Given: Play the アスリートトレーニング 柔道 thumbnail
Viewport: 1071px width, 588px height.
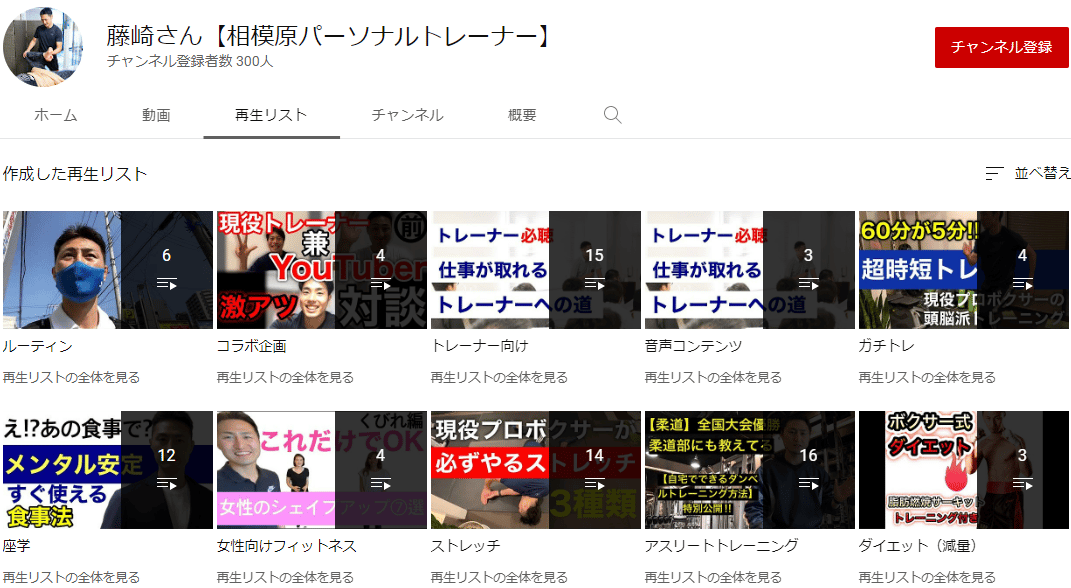Looking at the screenshot, I should pos(750,470).
